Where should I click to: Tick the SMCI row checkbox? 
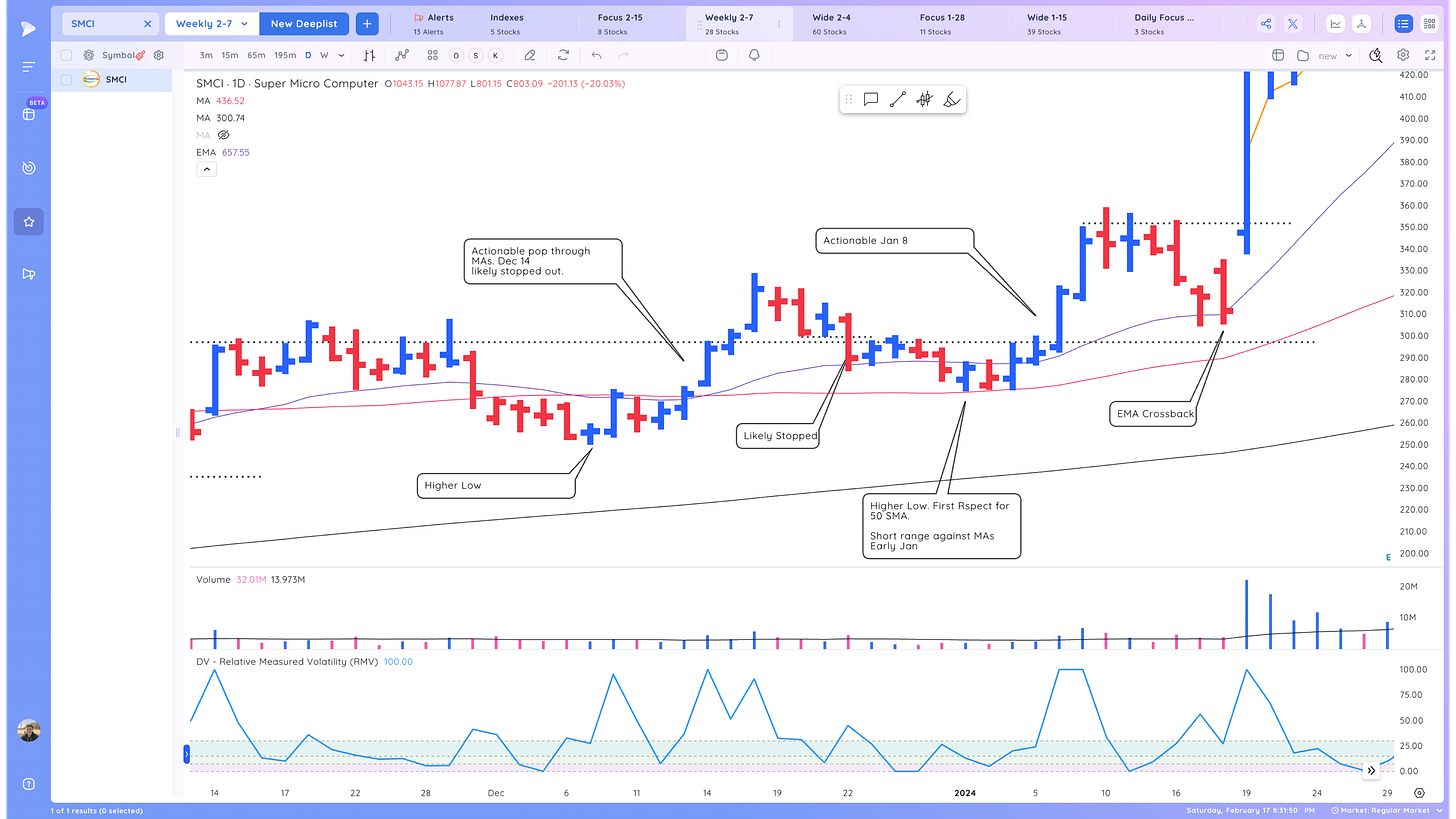[67, 80]
